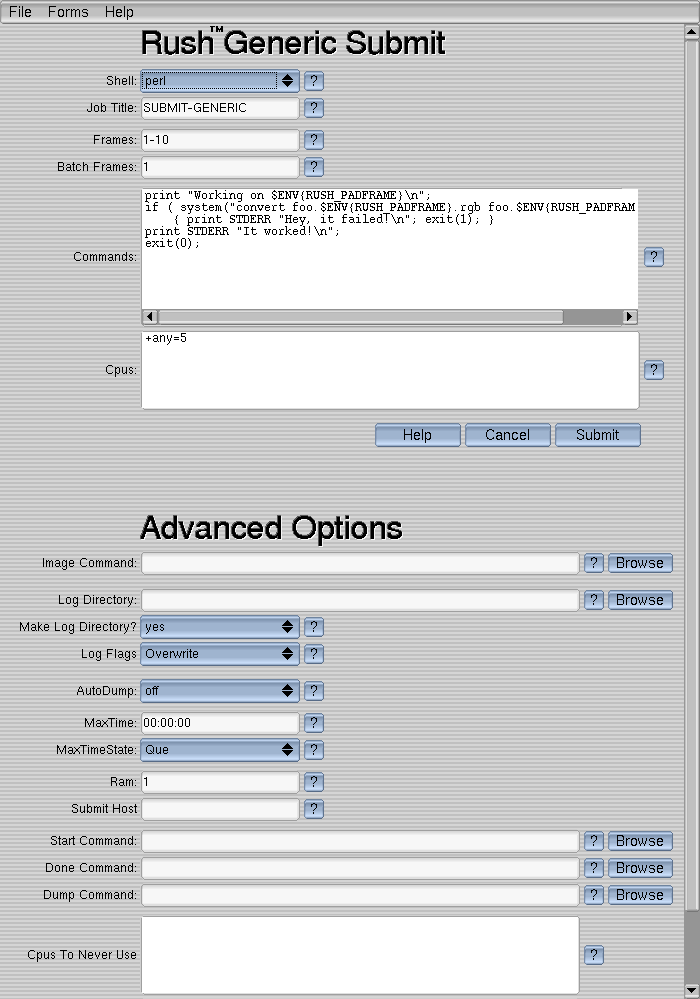Expand the AutoDump dropdown
This screenshot has height=999, width=700.
coord(220,691)
